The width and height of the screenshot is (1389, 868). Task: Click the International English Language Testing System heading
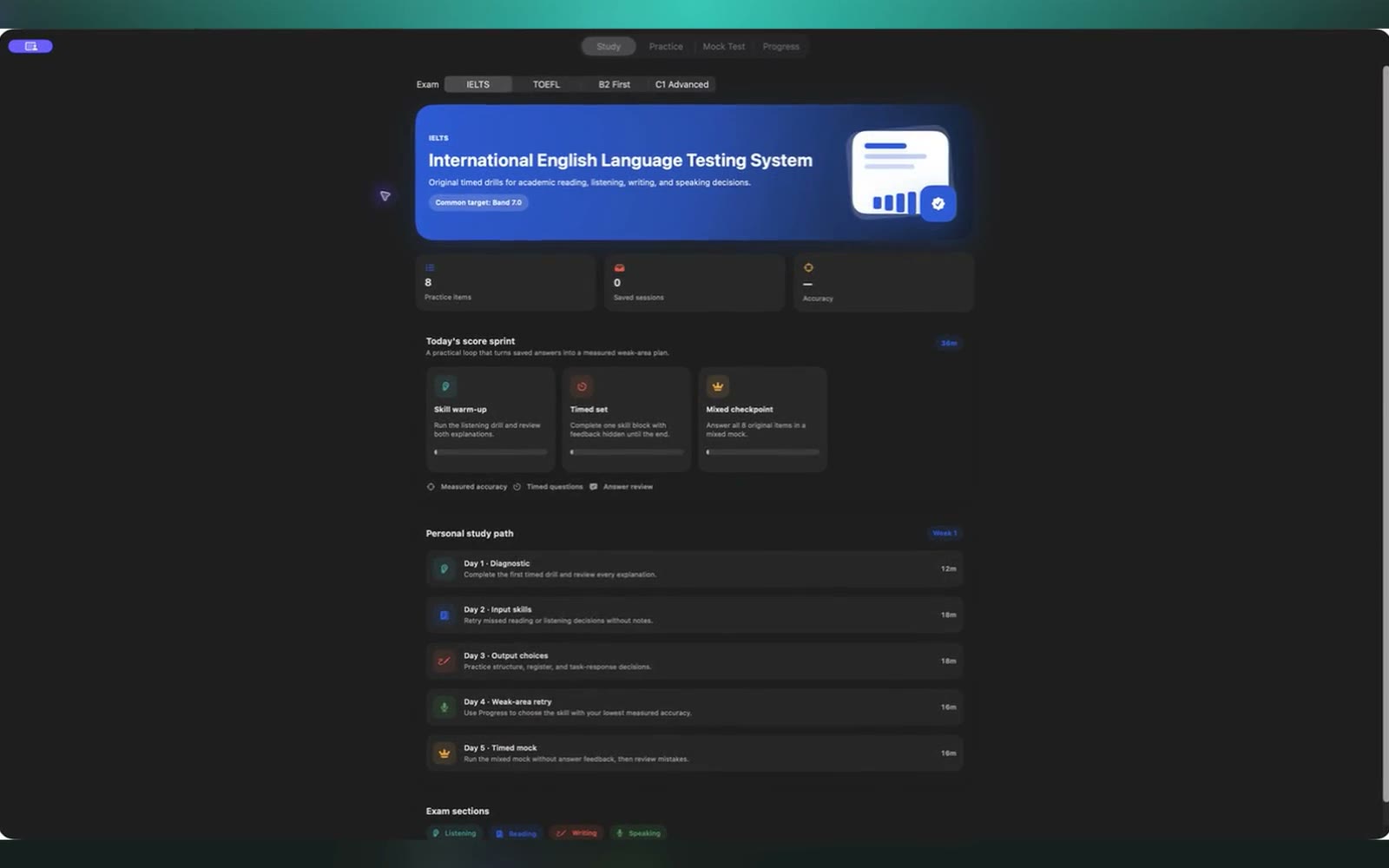620,161
